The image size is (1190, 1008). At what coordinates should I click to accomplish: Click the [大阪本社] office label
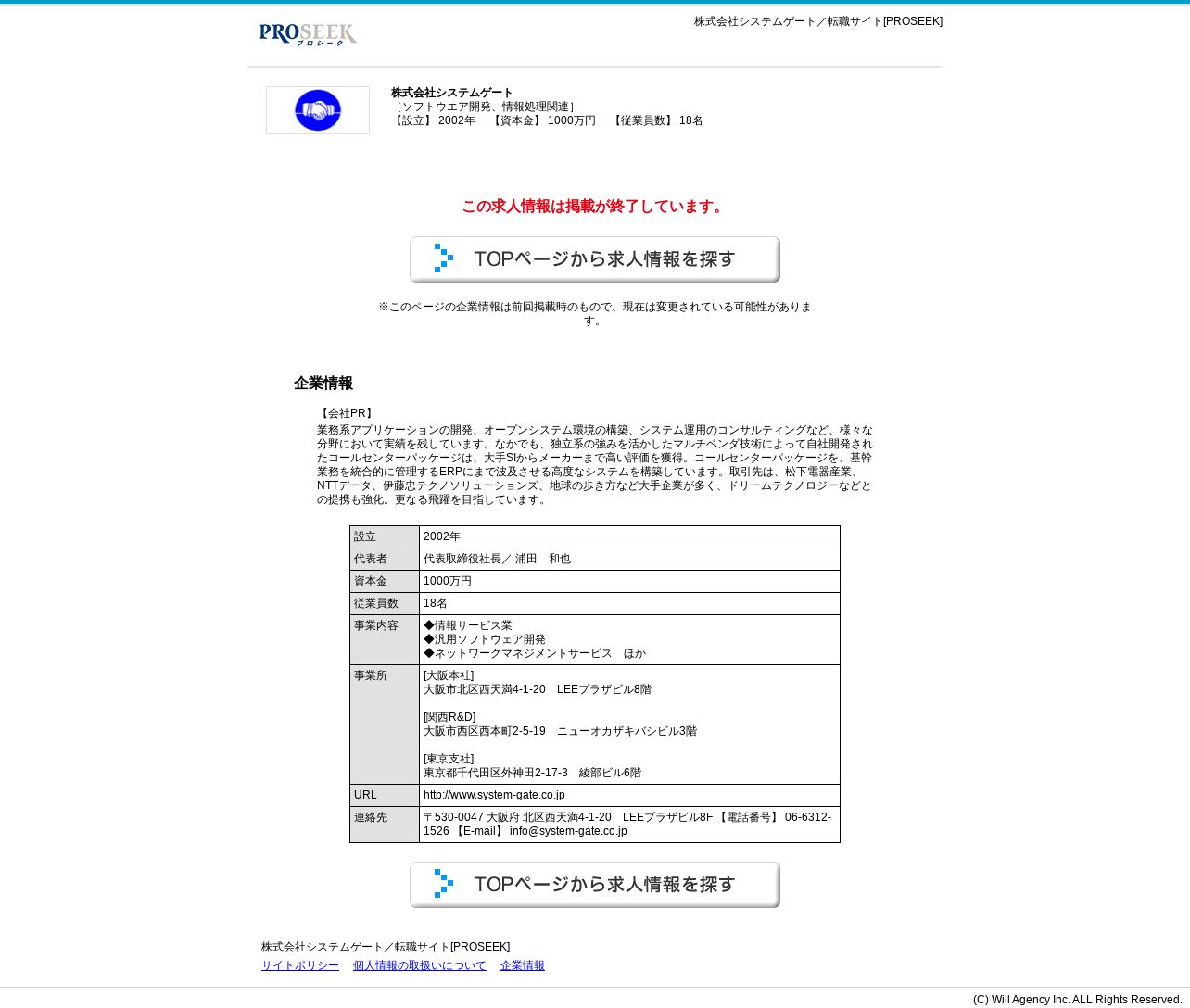pos(449,675)
